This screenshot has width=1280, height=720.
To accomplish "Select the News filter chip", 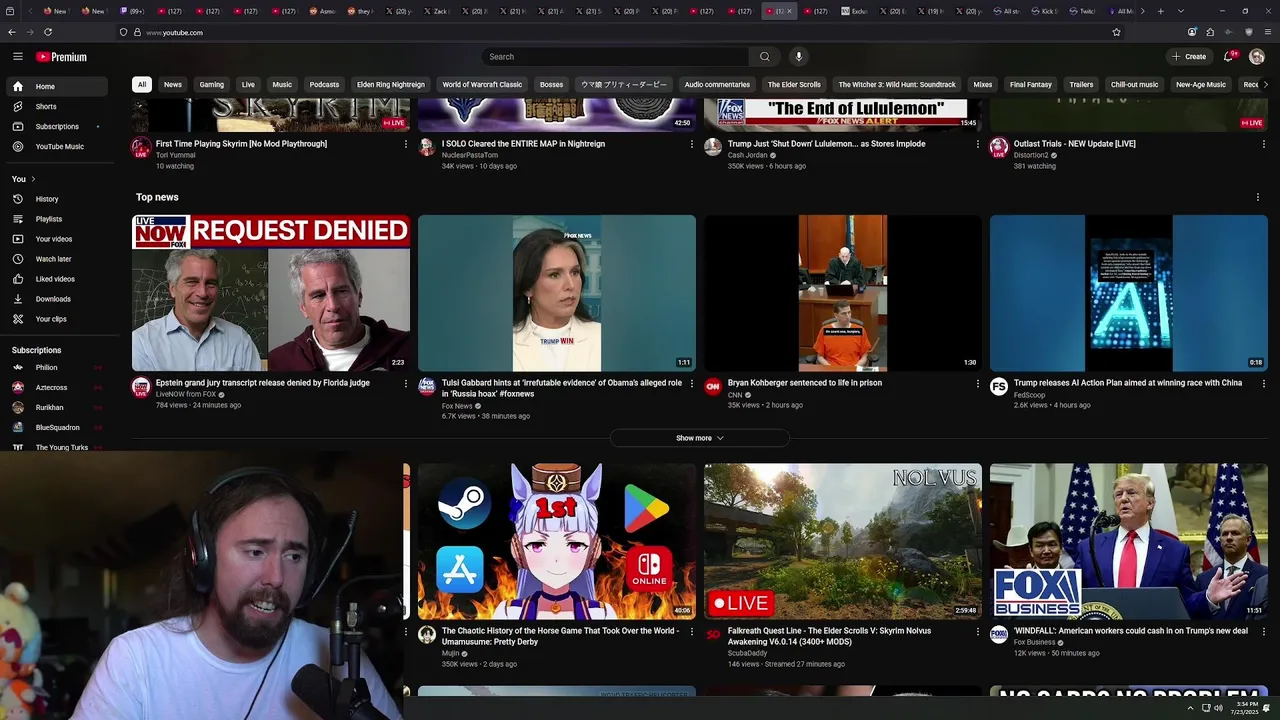I will (173, 85).
